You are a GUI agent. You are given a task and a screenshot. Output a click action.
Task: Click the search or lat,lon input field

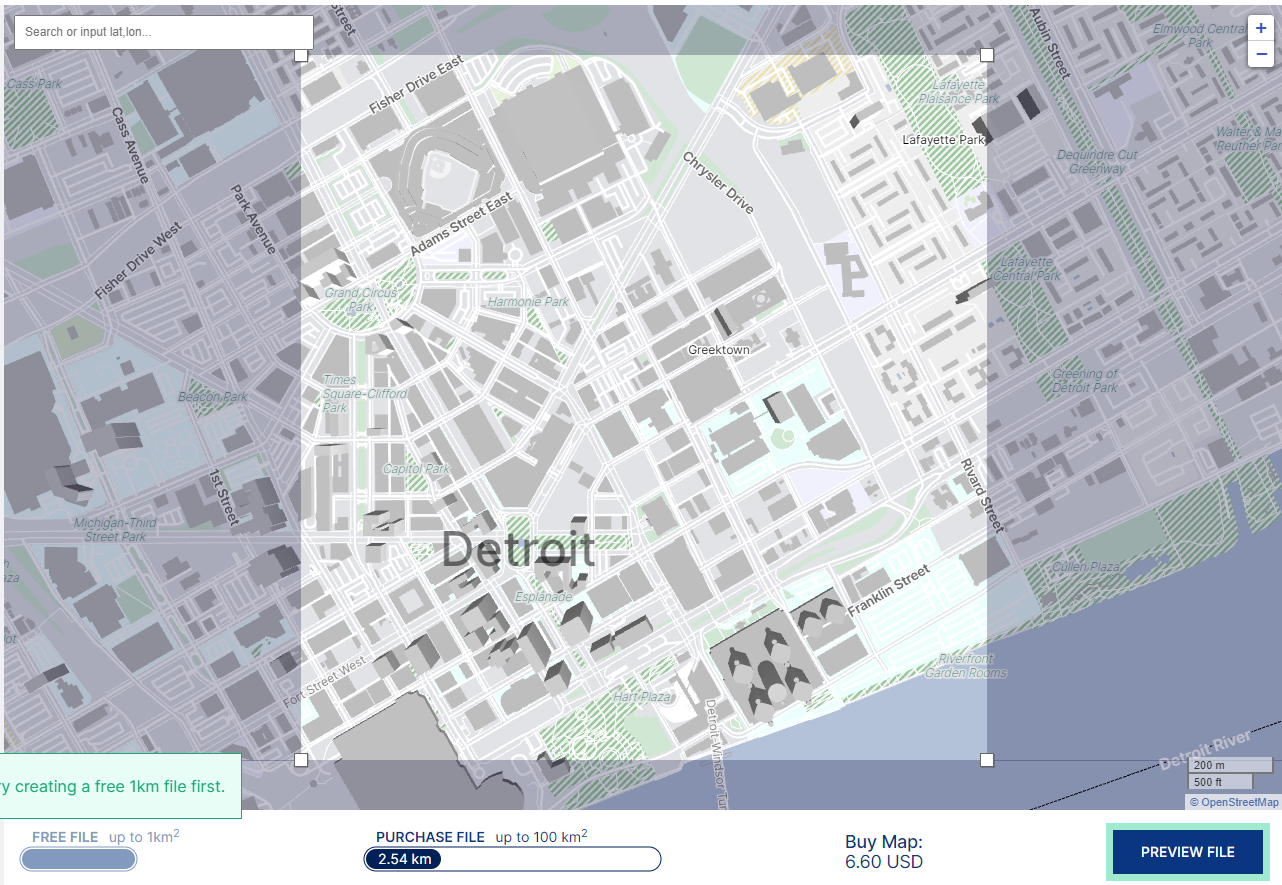163,32
